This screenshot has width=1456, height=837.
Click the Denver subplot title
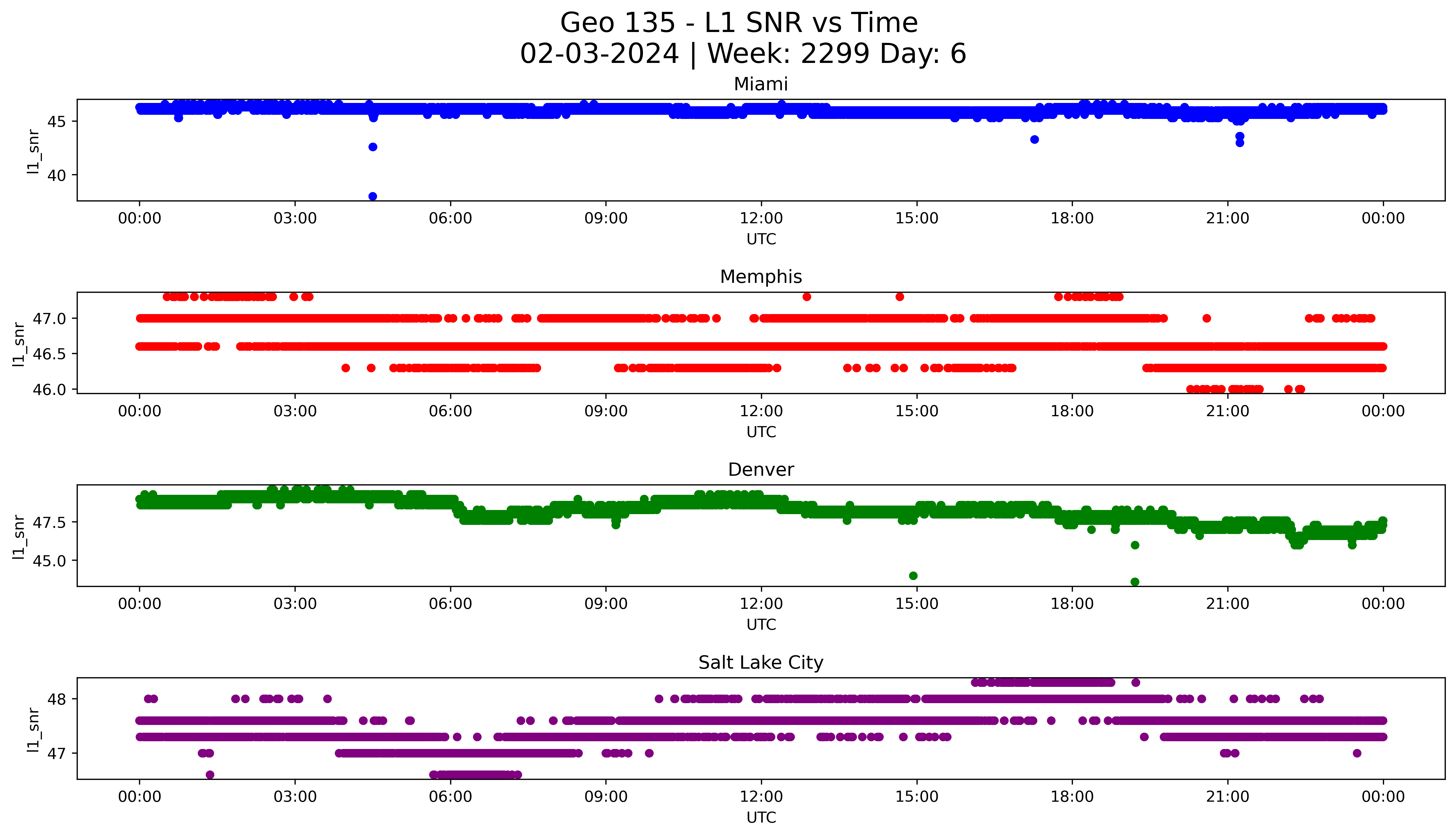[x=760, y=470]
